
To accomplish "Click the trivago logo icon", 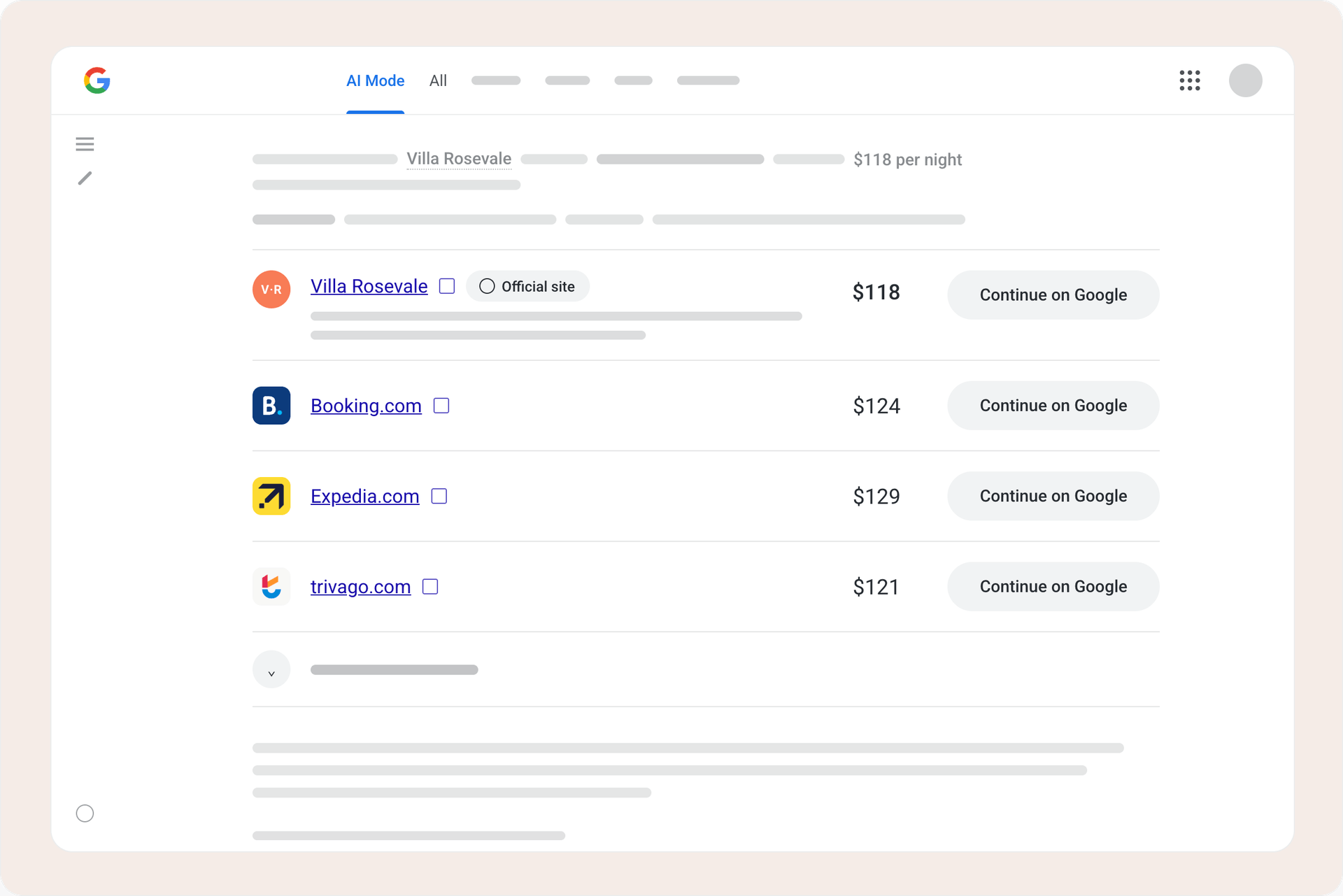I will click(271, 586).
